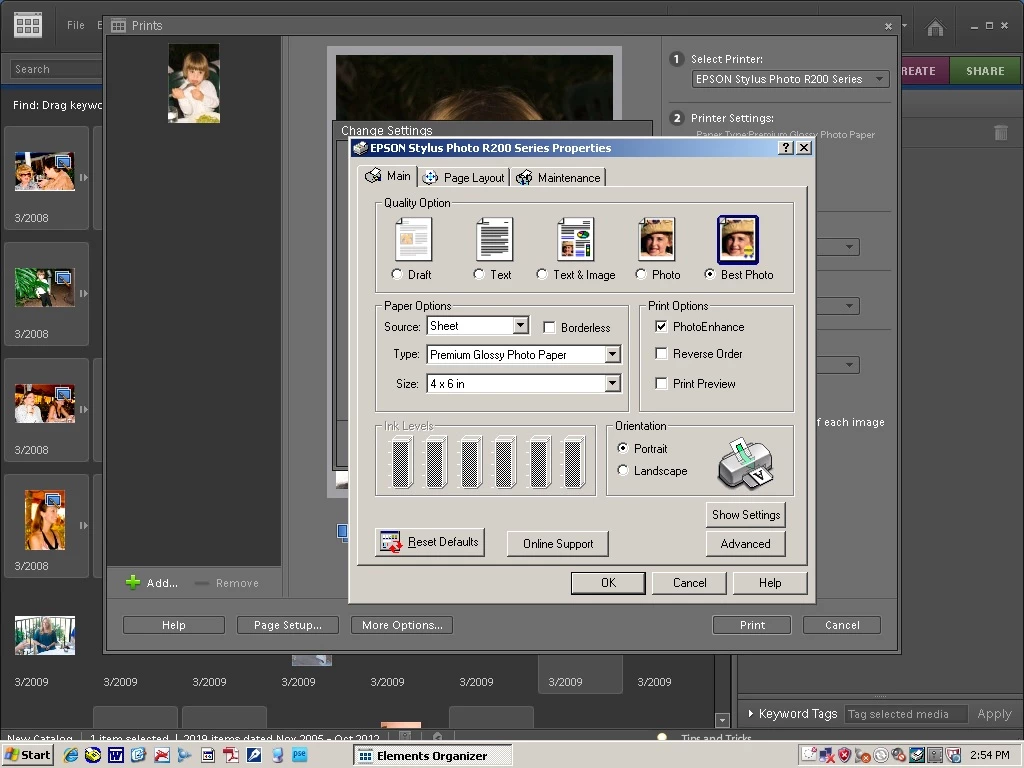Click the red security shield tray icon

click(x=844, y=755)
